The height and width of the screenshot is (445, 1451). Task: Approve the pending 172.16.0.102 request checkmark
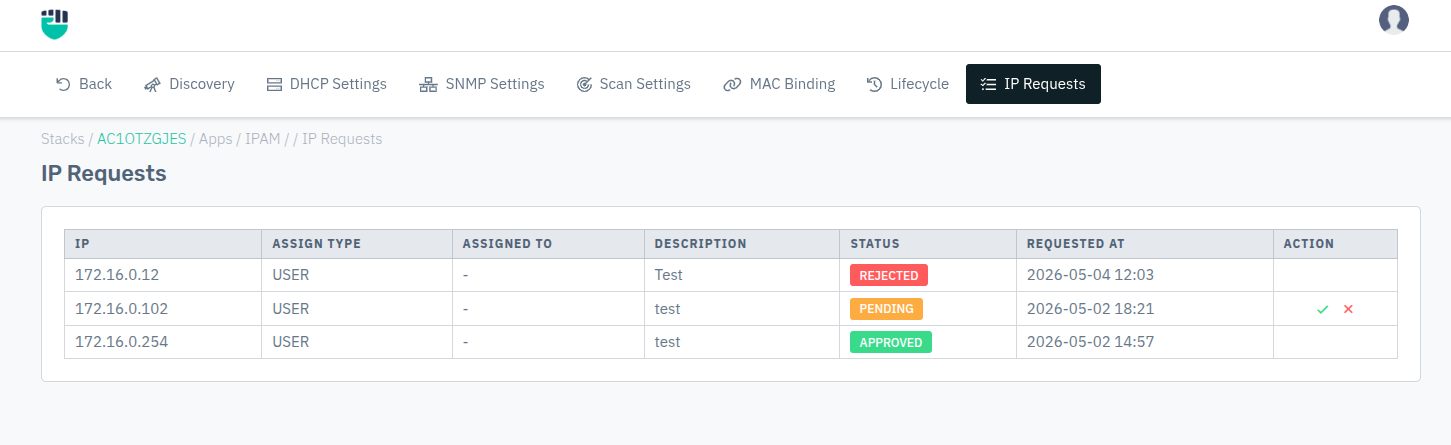coord(1322,309)
